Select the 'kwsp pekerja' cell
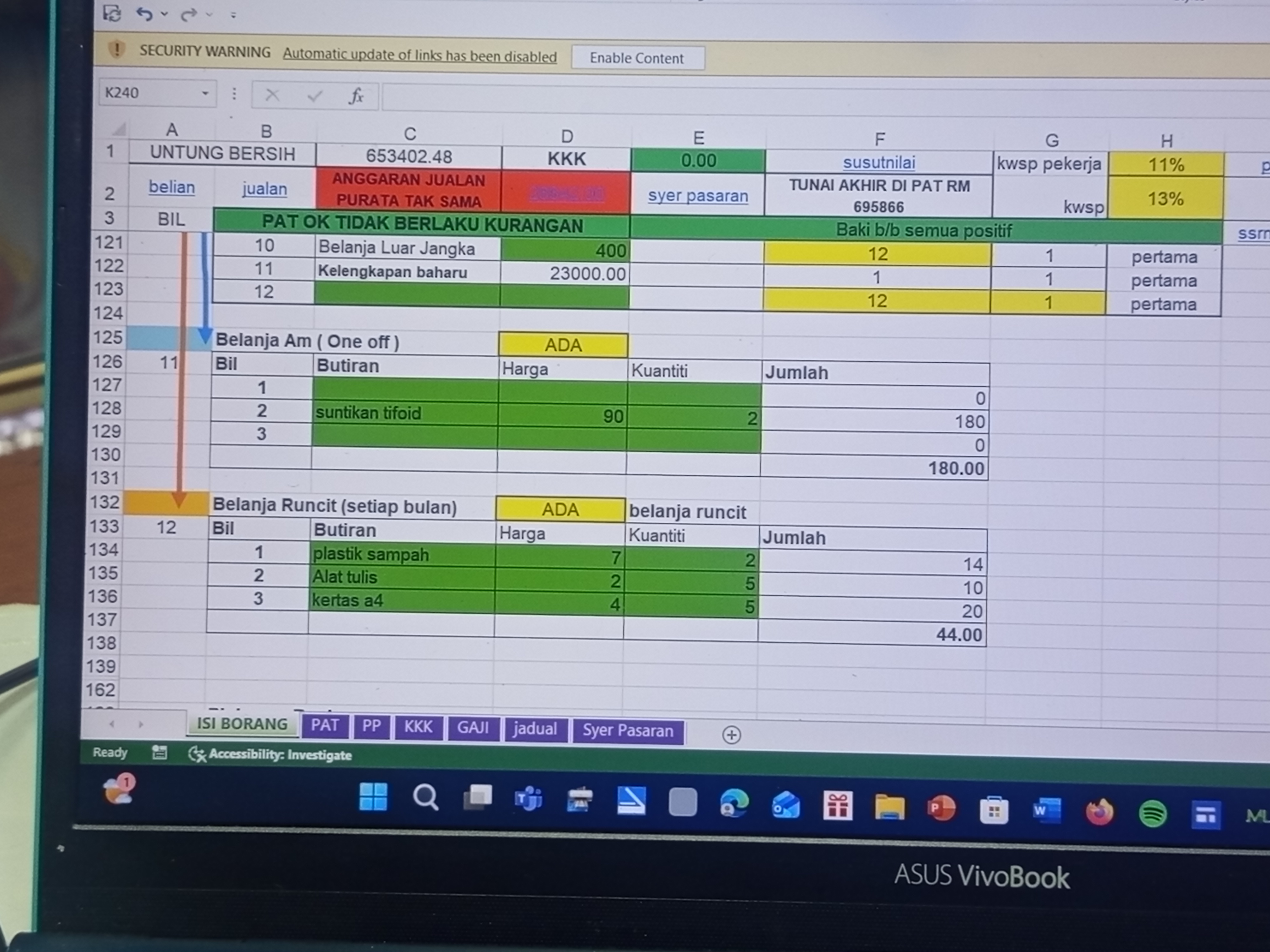1270x952 pixels. 1051,163
